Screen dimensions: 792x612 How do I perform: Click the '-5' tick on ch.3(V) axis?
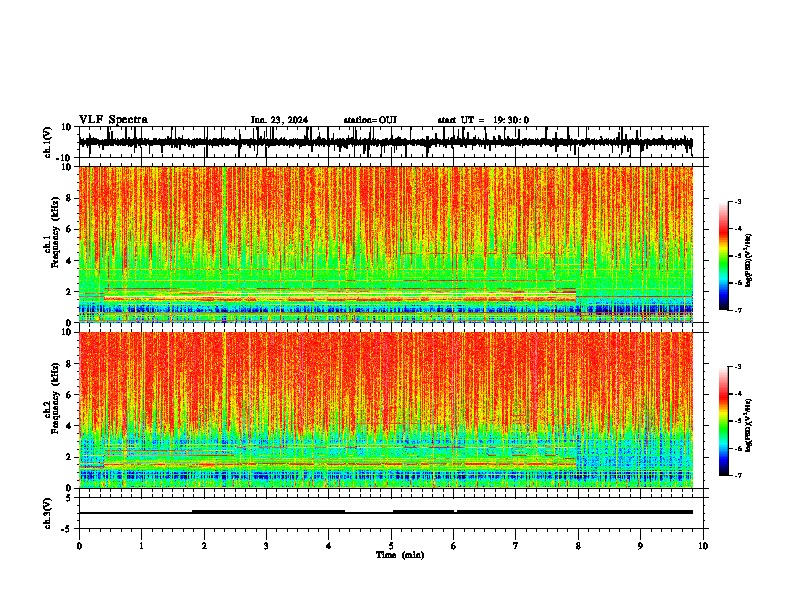(x=67, y=529)
